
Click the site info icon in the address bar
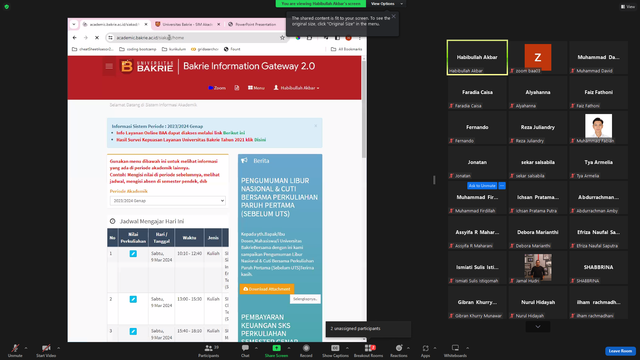point(110,38)
